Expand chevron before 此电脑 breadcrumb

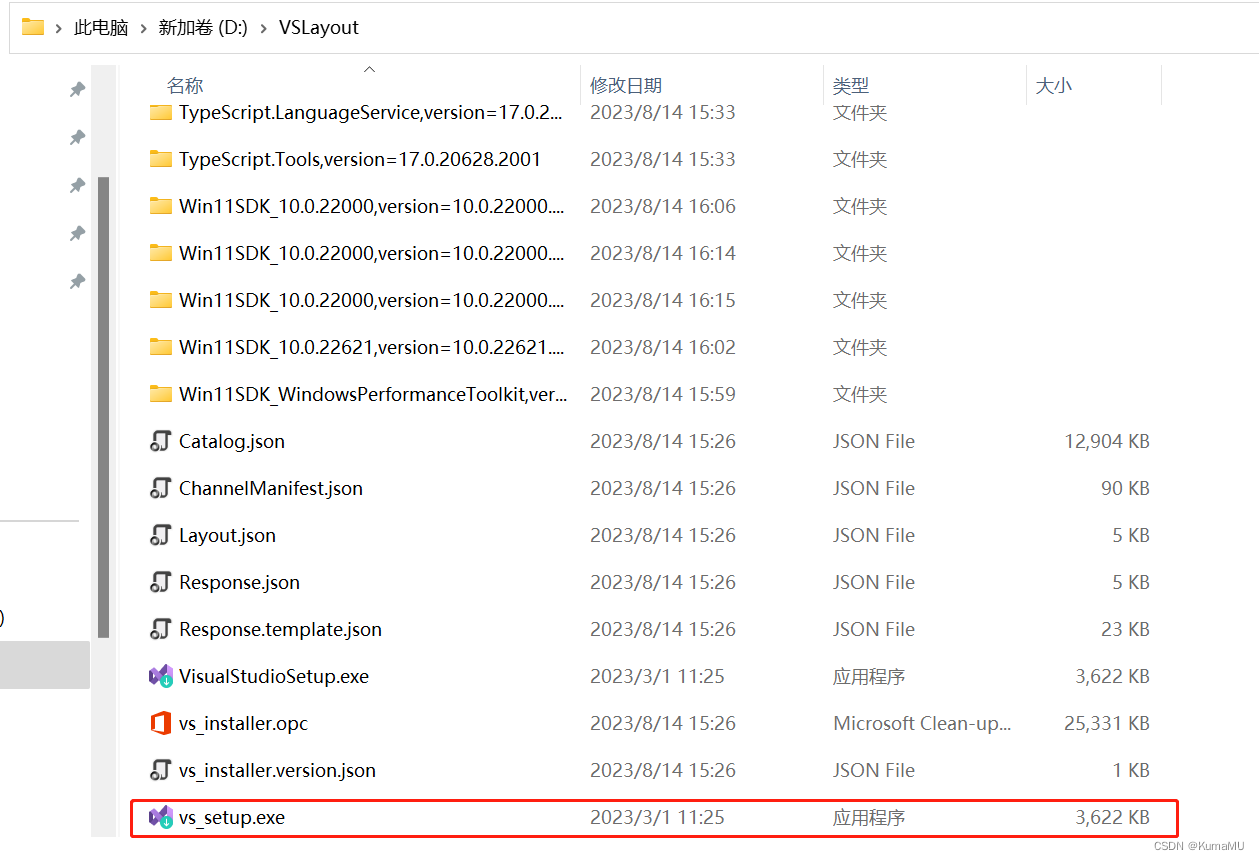click(59, 28)
